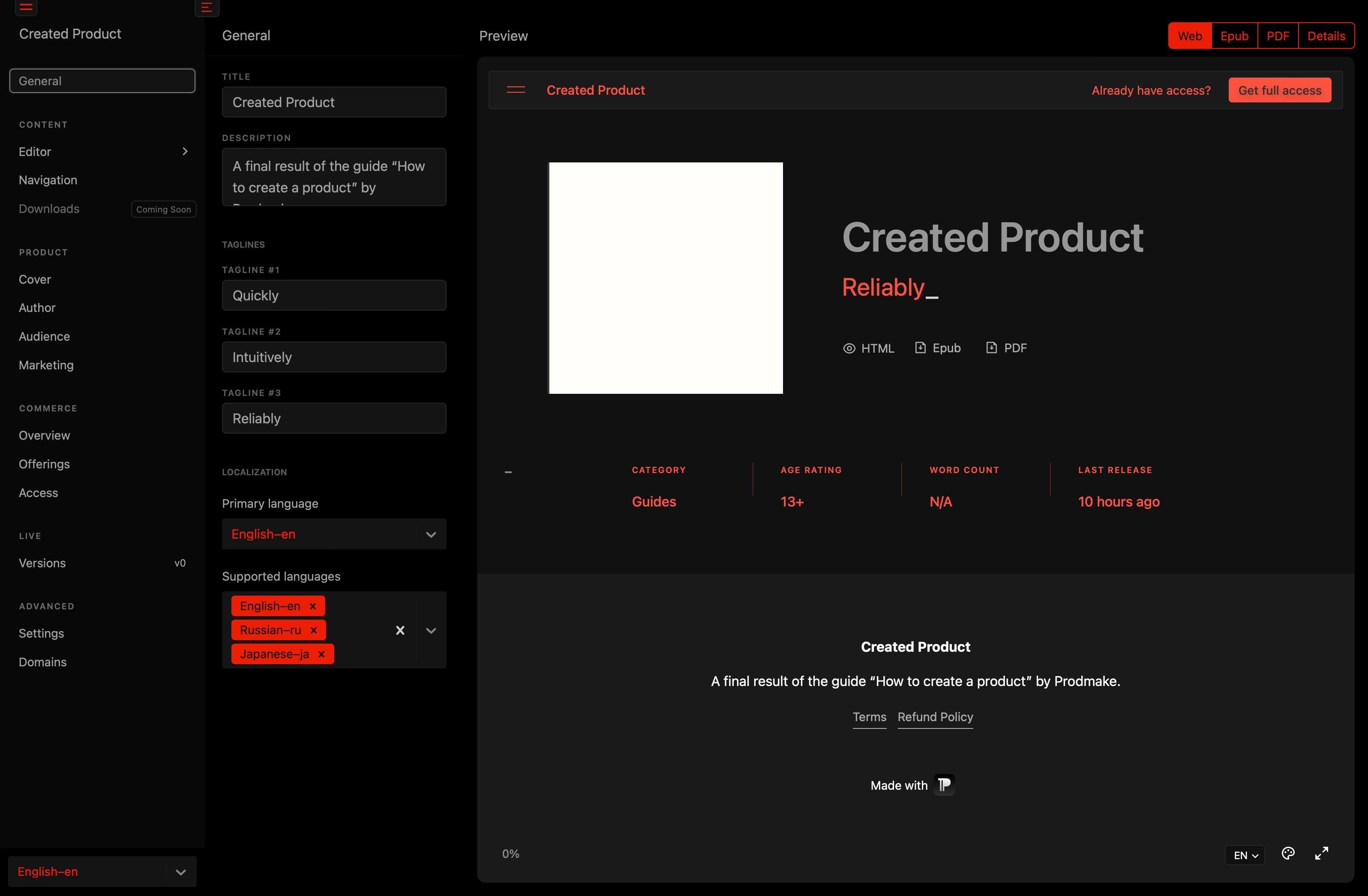The image size is (1368, 896).
Task: Expand the Supported languages dropdown arrow
Action: point(431,630)
